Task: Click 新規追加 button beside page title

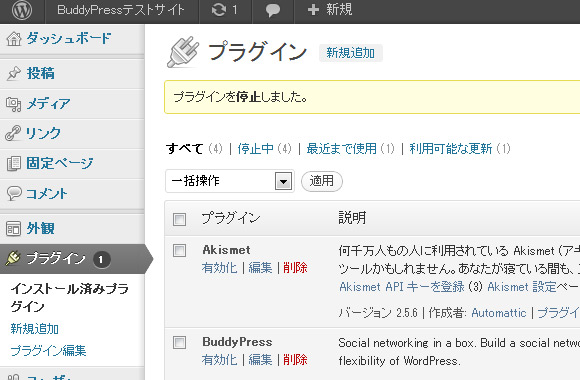Action: click(351, 53)
